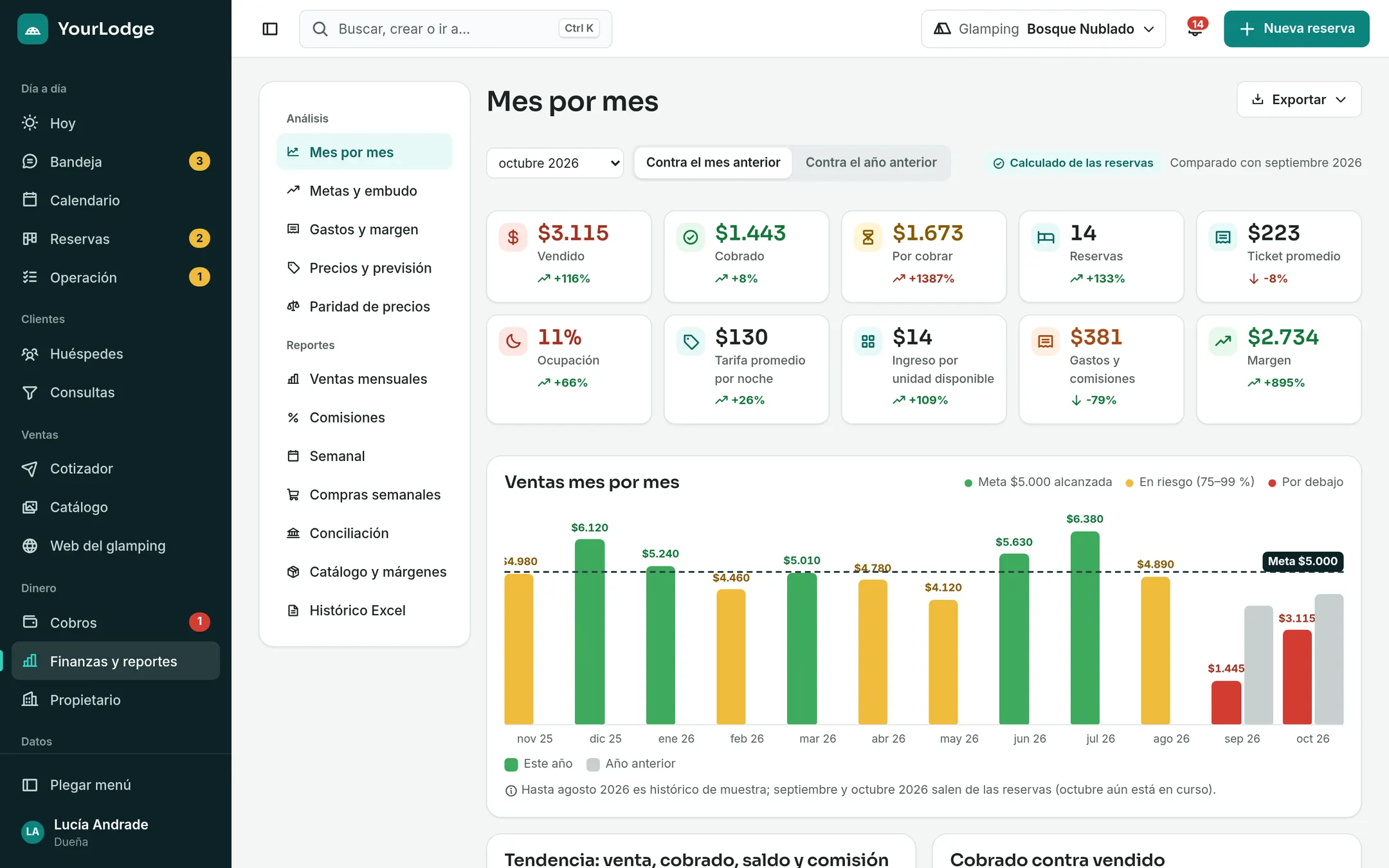This screenshot has height=868, width=1389.
Task: Click Plegar menú to collapse sidebar
Action: (116, 785)
